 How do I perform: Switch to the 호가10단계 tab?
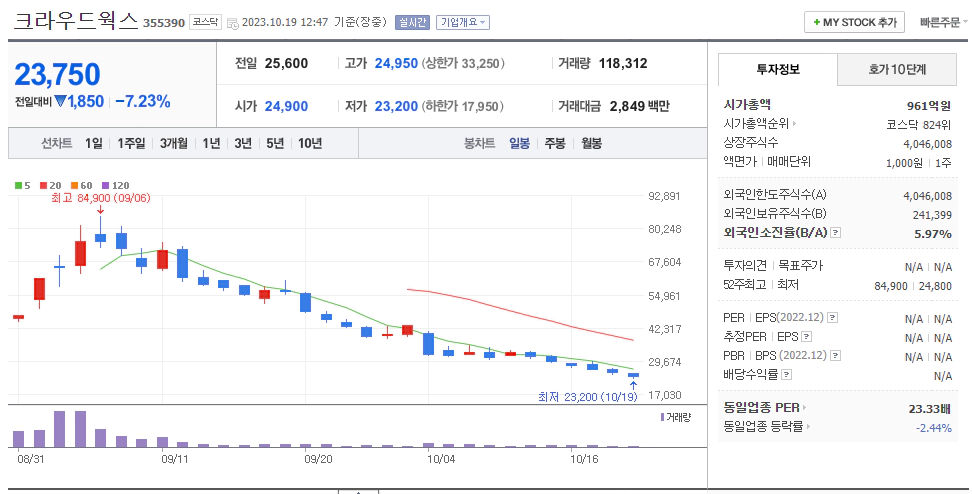pyautogui.click(x=897, y=69)
